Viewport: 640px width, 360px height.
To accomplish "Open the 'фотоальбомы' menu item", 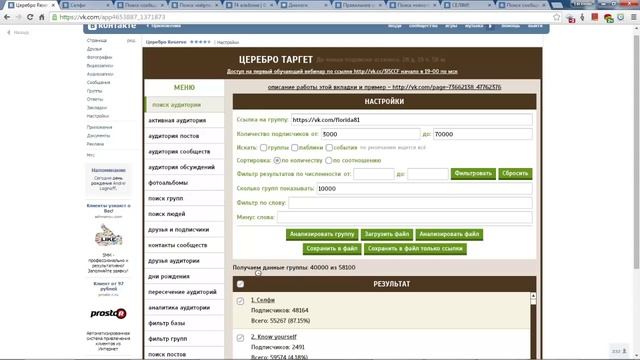I will pos(184,183).
